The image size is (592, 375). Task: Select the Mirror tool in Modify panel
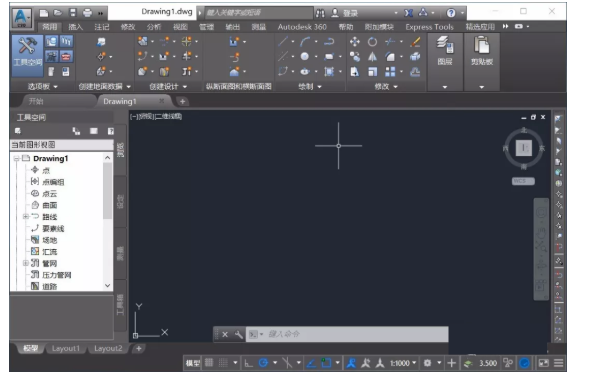[x=372, y=57]
